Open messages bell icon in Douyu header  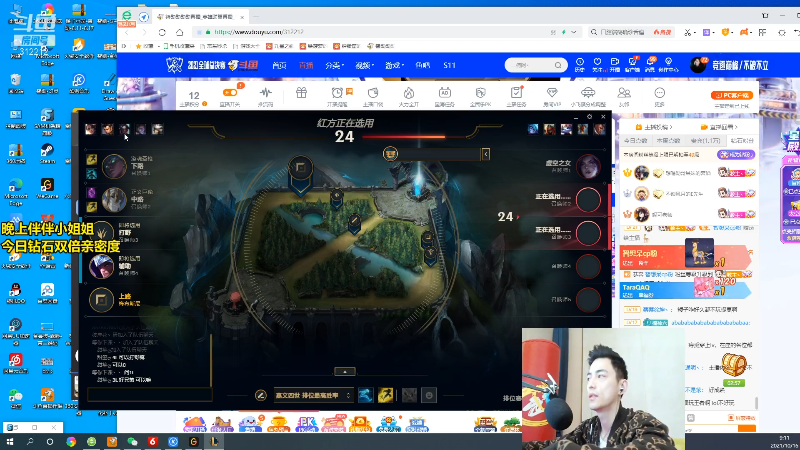coord(650,62)
